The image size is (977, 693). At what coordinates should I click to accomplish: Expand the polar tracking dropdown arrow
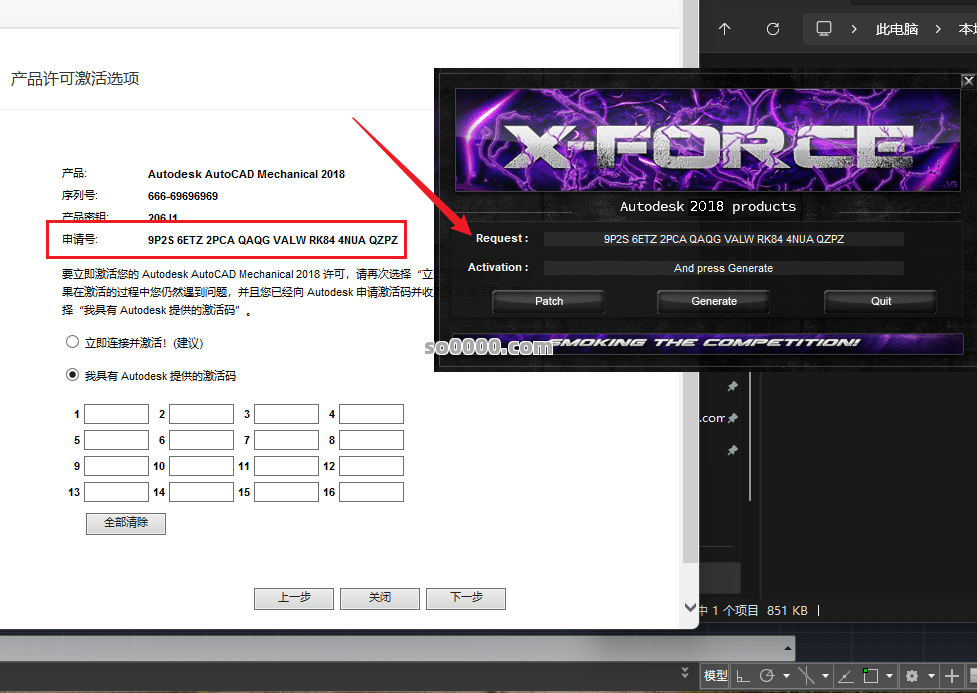click(x=785, y=677)
